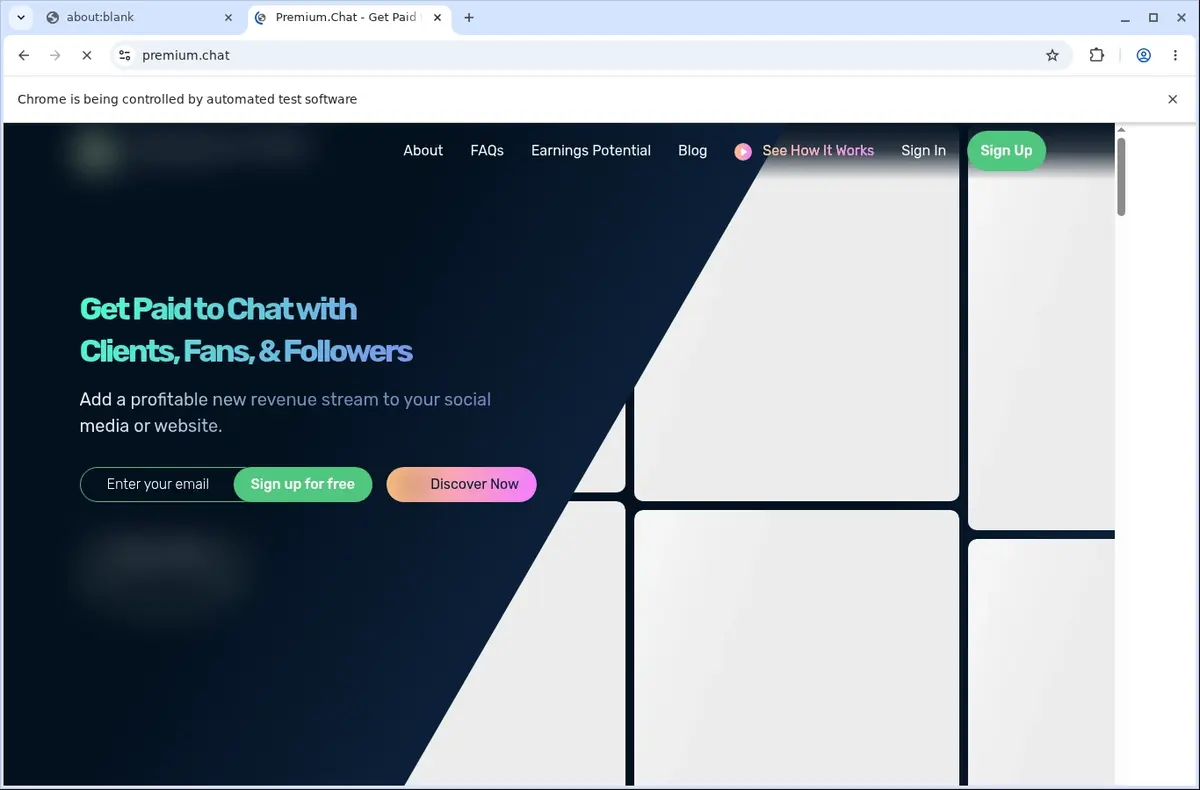
Task: Stop loading the page with X icon
Action: click(x=86, y=55)
